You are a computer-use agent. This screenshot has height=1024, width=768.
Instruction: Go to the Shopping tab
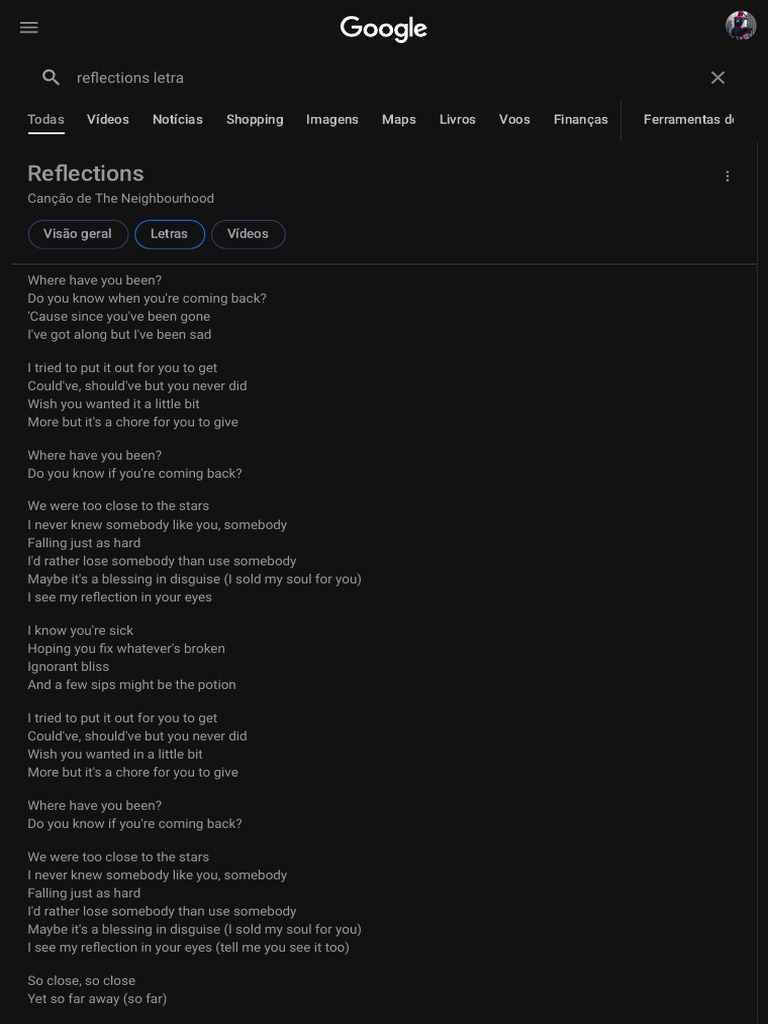click(255, 120)
